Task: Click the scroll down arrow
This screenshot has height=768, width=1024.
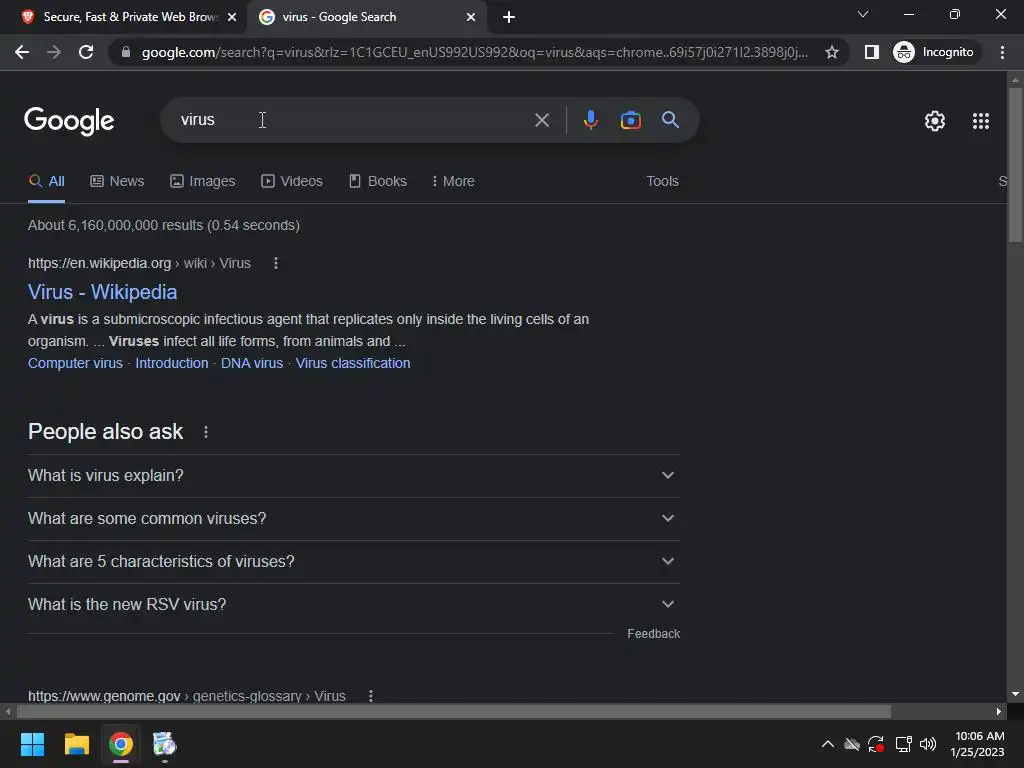Action: [1015, 694]
